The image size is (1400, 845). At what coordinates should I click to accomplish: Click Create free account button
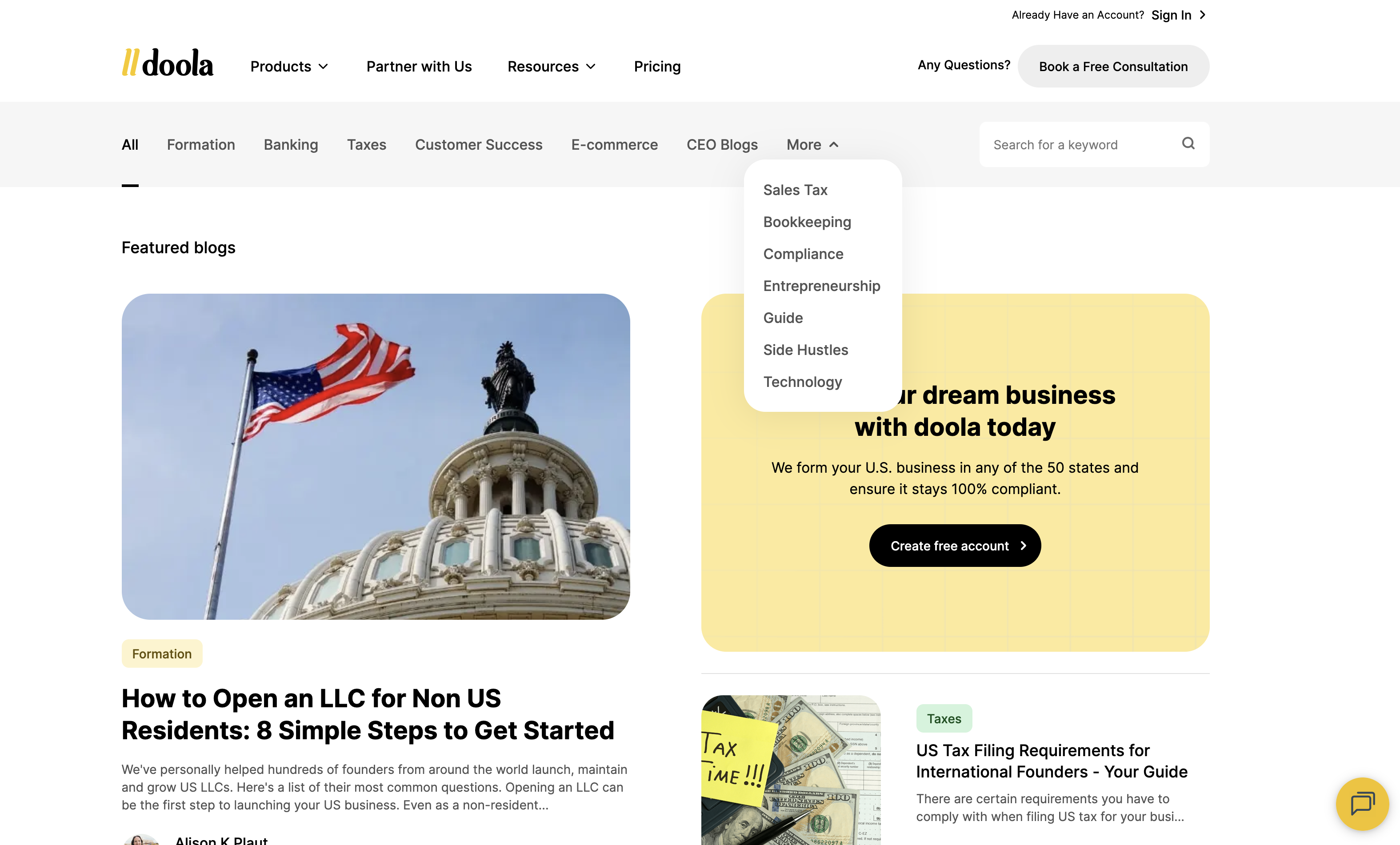[955, 546]
